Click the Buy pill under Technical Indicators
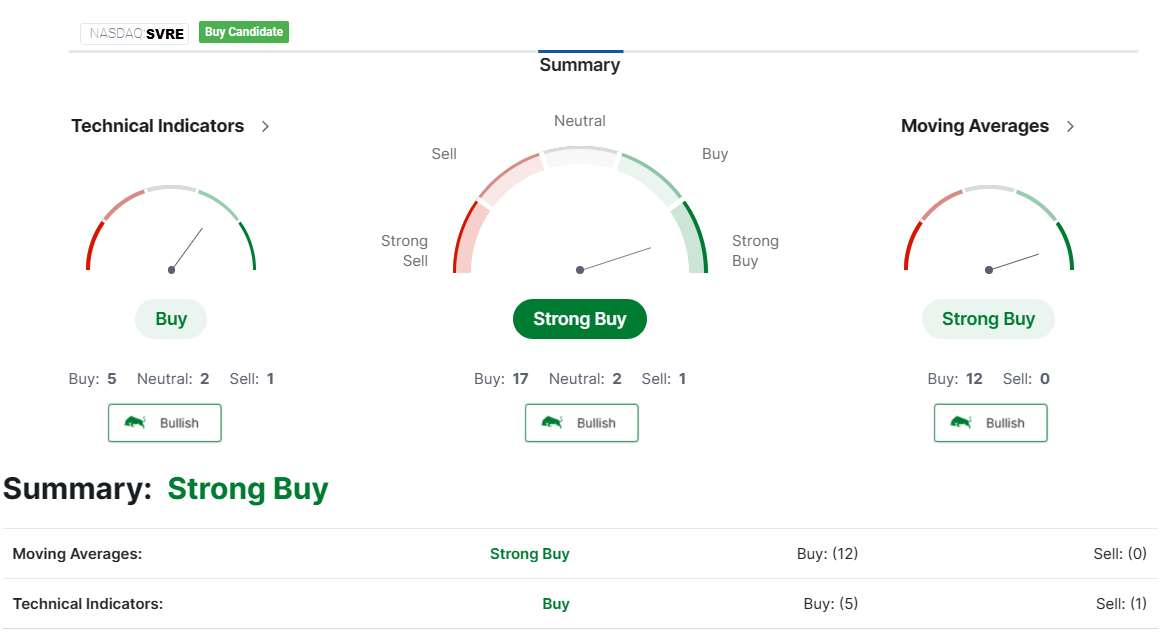Image resolution: width=1163 pixels, height=632 pixels. [171, 319]
